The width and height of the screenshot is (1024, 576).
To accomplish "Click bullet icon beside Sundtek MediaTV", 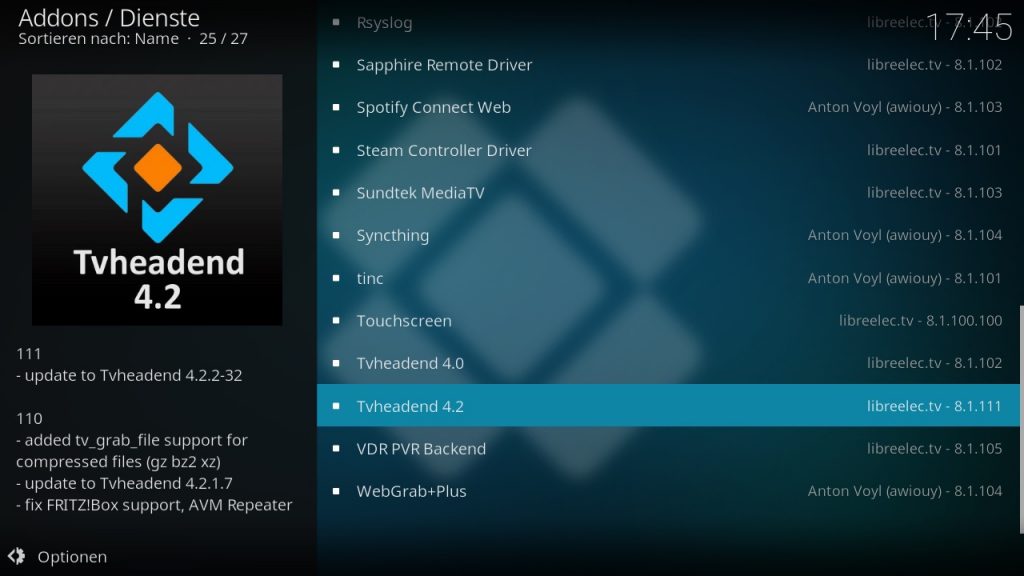I will [x=336, y=193].
